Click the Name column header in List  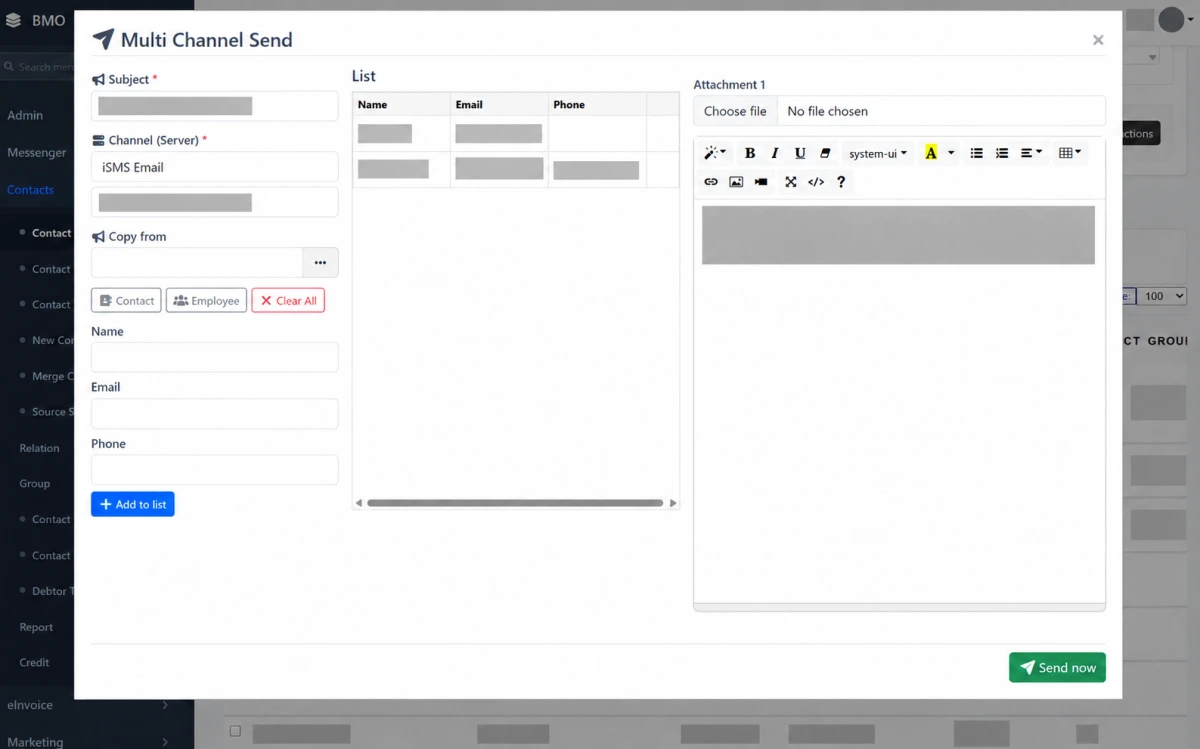point(401,104)
